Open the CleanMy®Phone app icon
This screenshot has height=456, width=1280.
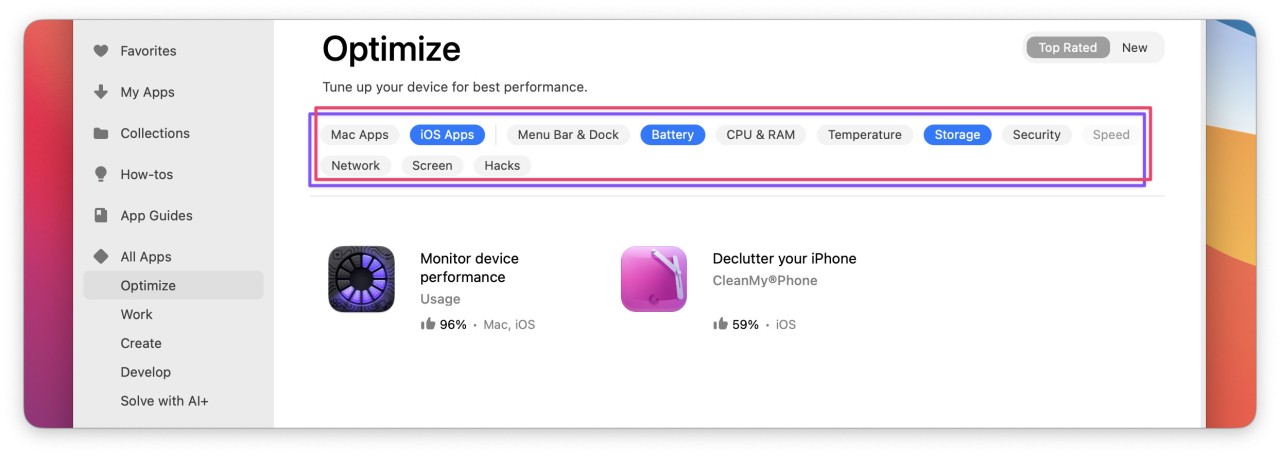654,279
